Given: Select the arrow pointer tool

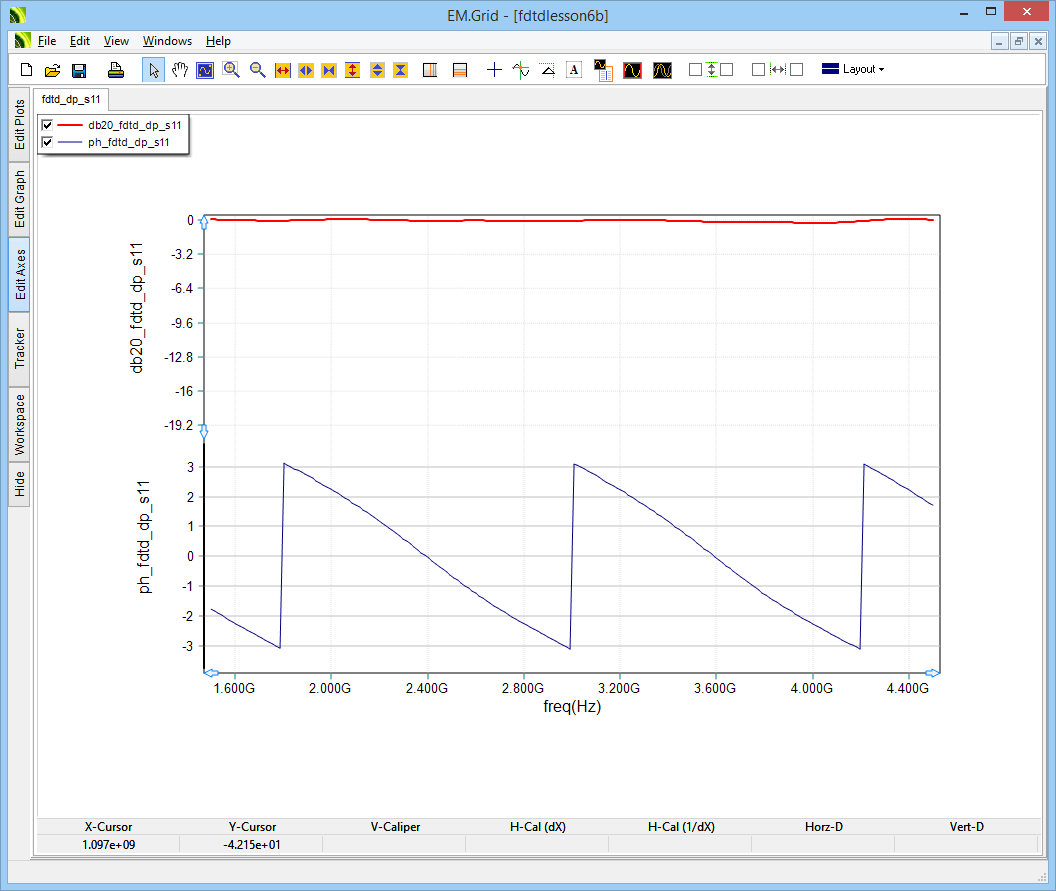Looking at the screenshot, I should (x=154, y=70).
